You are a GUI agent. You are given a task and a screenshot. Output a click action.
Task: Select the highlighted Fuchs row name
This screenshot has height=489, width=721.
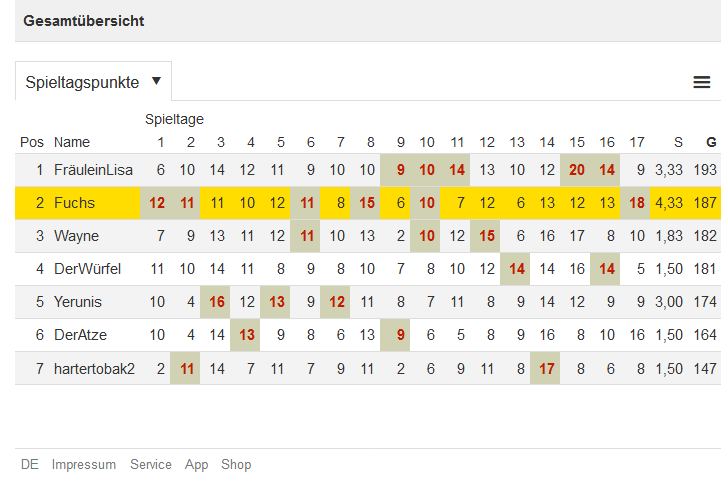pyautogui.click(x=74, y=203)
